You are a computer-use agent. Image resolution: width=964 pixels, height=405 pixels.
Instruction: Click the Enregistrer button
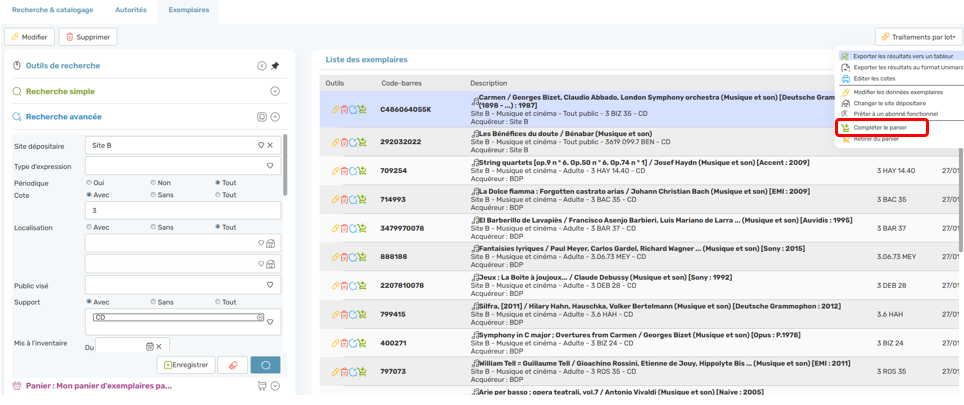click(186, 365)
